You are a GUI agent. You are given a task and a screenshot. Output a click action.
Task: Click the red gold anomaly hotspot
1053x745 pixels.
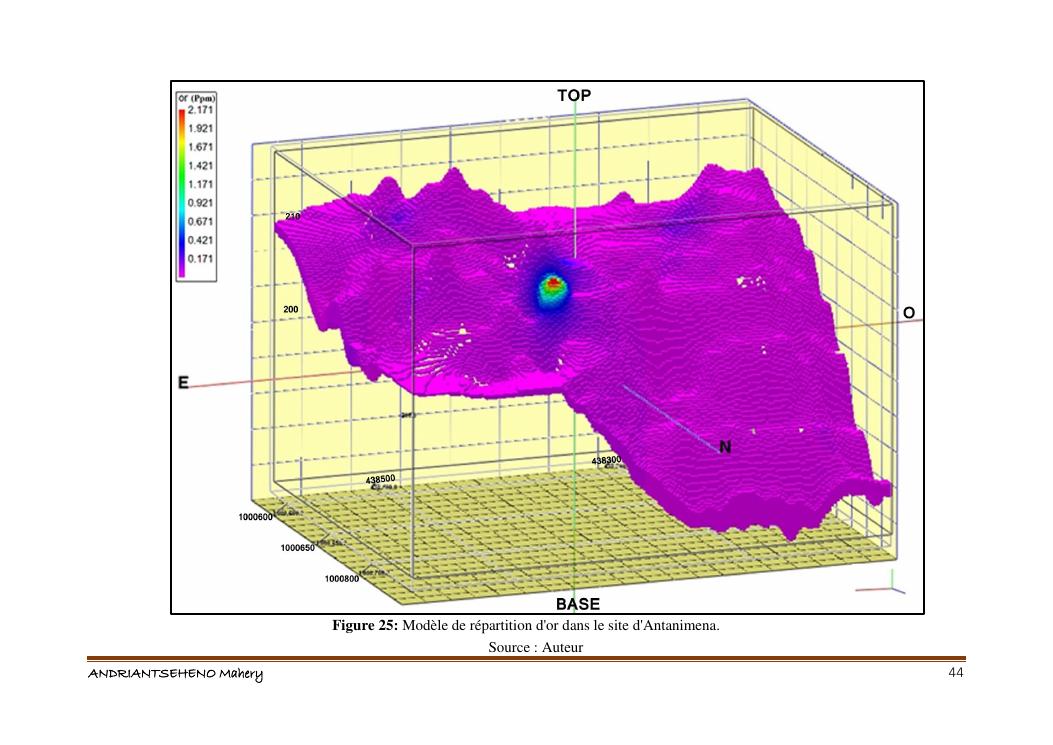click(553, 285)
